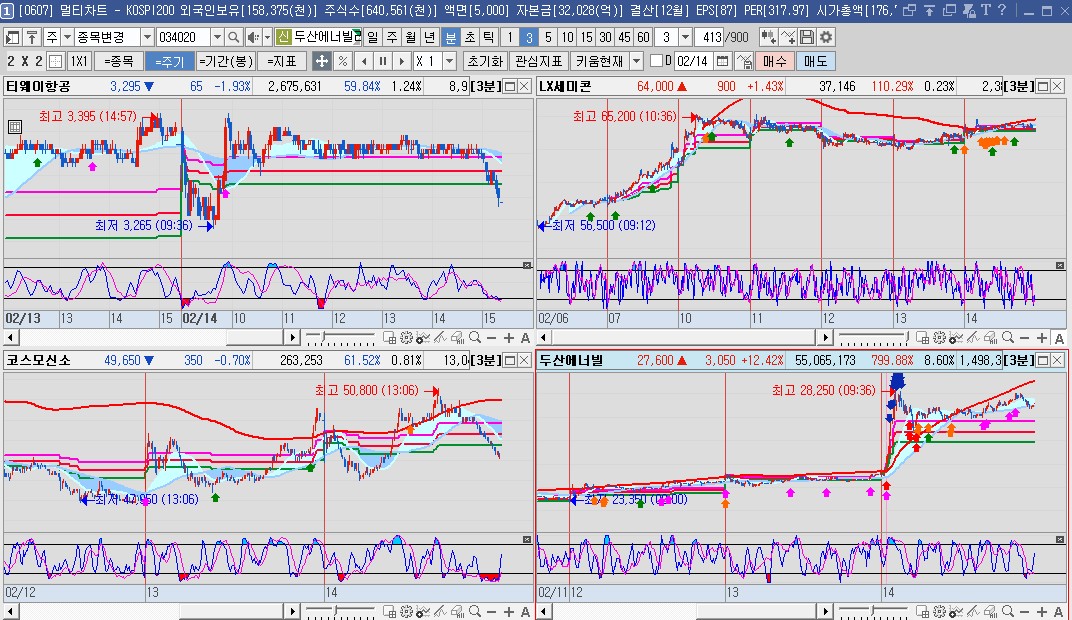Close indicator pane in 티웨이항공 chart

click(527, 265)
